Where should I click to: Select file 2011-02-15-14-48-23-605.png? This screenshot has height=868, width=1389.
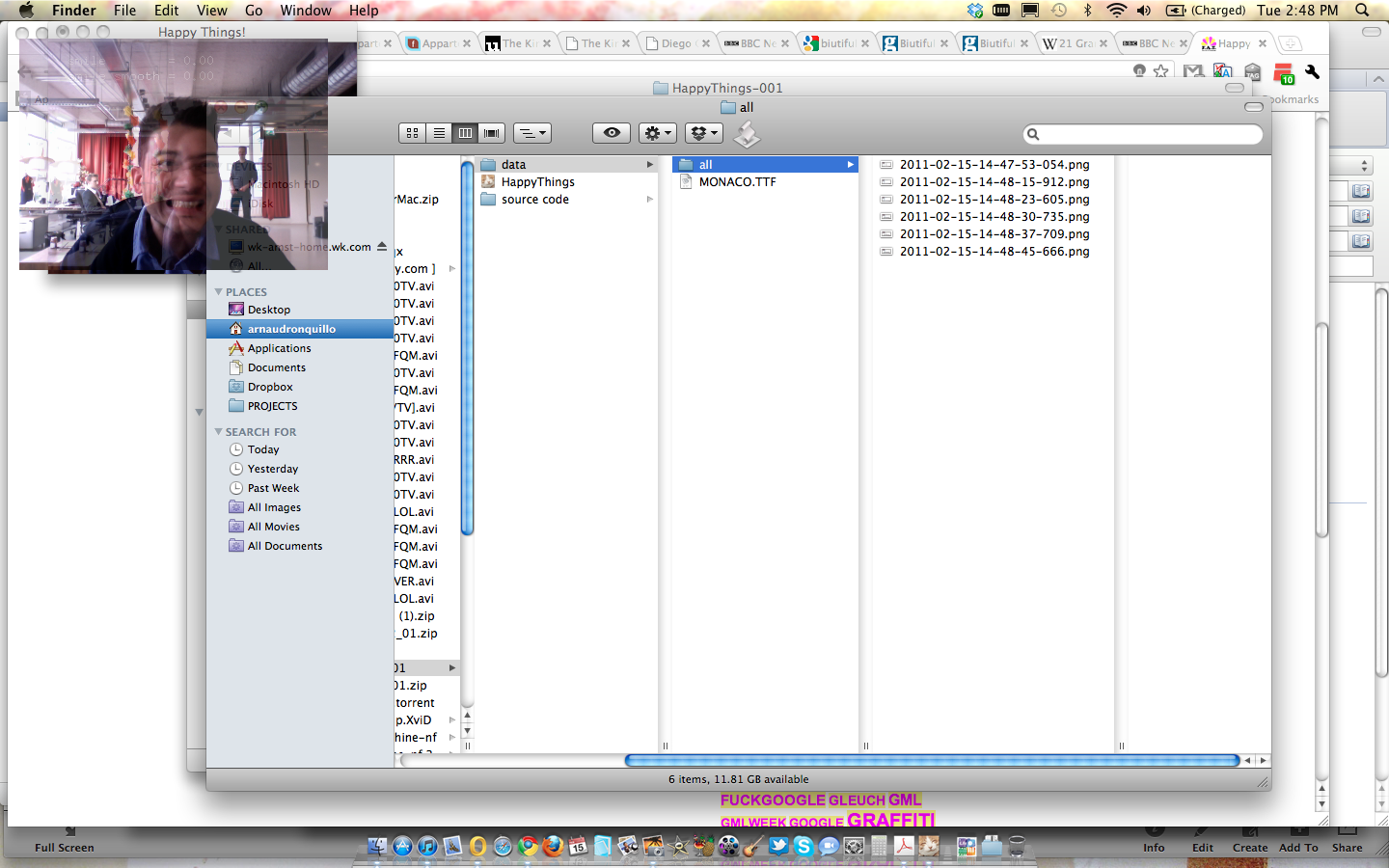994,200
